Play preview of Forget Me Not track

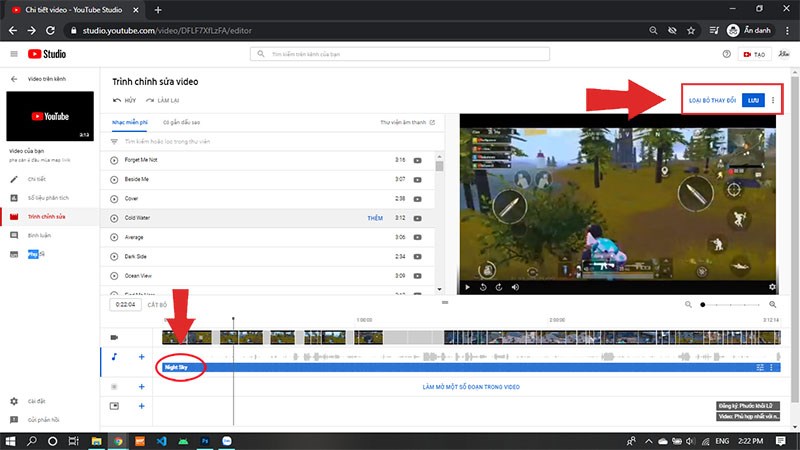pos(114,160)
